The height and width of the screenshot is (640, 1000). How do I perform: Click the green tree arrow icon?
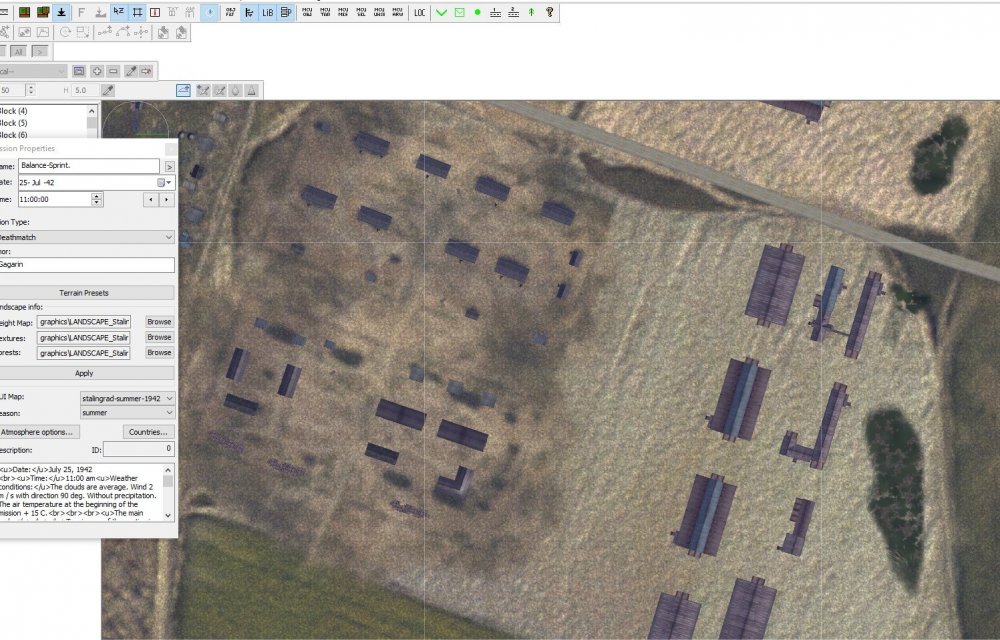[531, 12]
